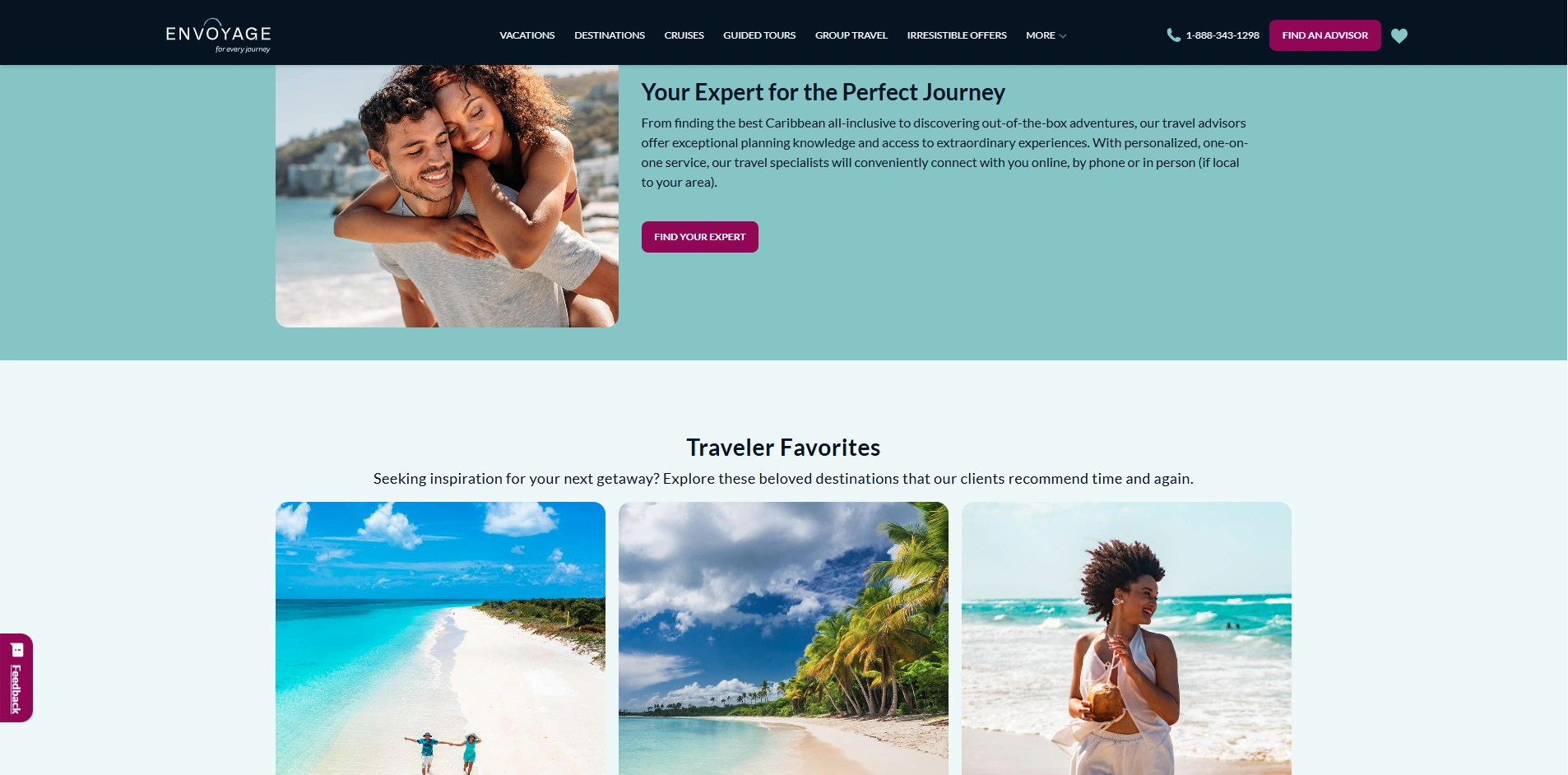Select the palm tree beach destination card

click(x=783, y=638)
